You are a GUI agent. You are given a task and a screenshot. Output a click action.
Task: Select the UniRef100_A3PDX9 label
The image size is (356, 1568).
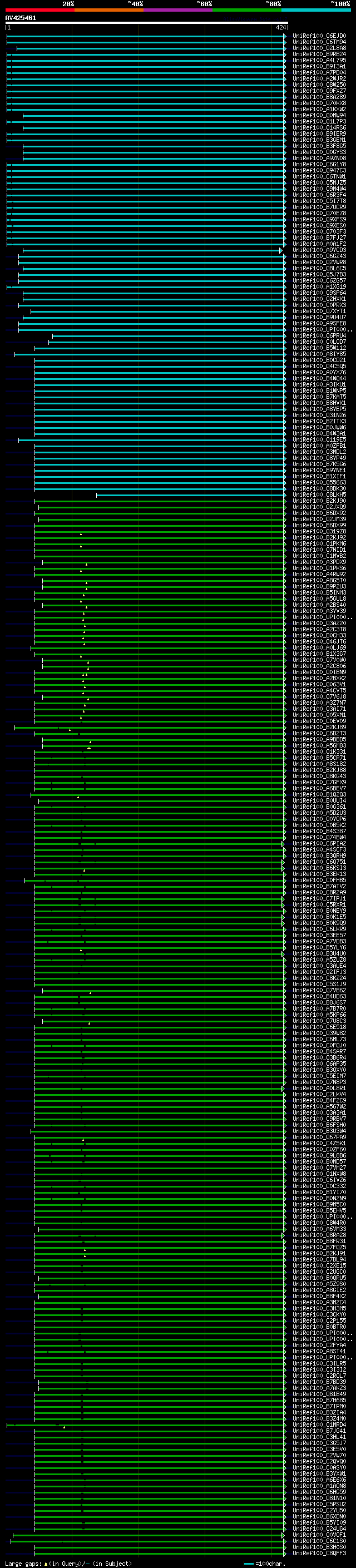(x=319, y=562)
